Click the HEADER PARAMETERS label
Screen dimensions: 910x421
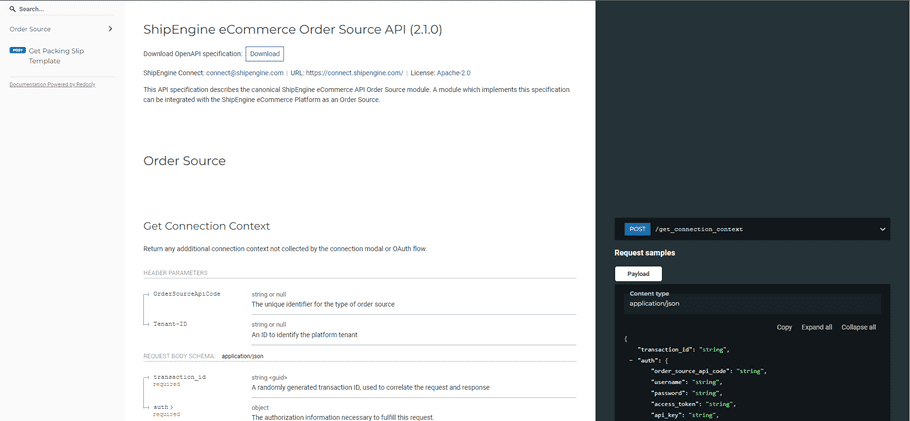pos(176,273)
